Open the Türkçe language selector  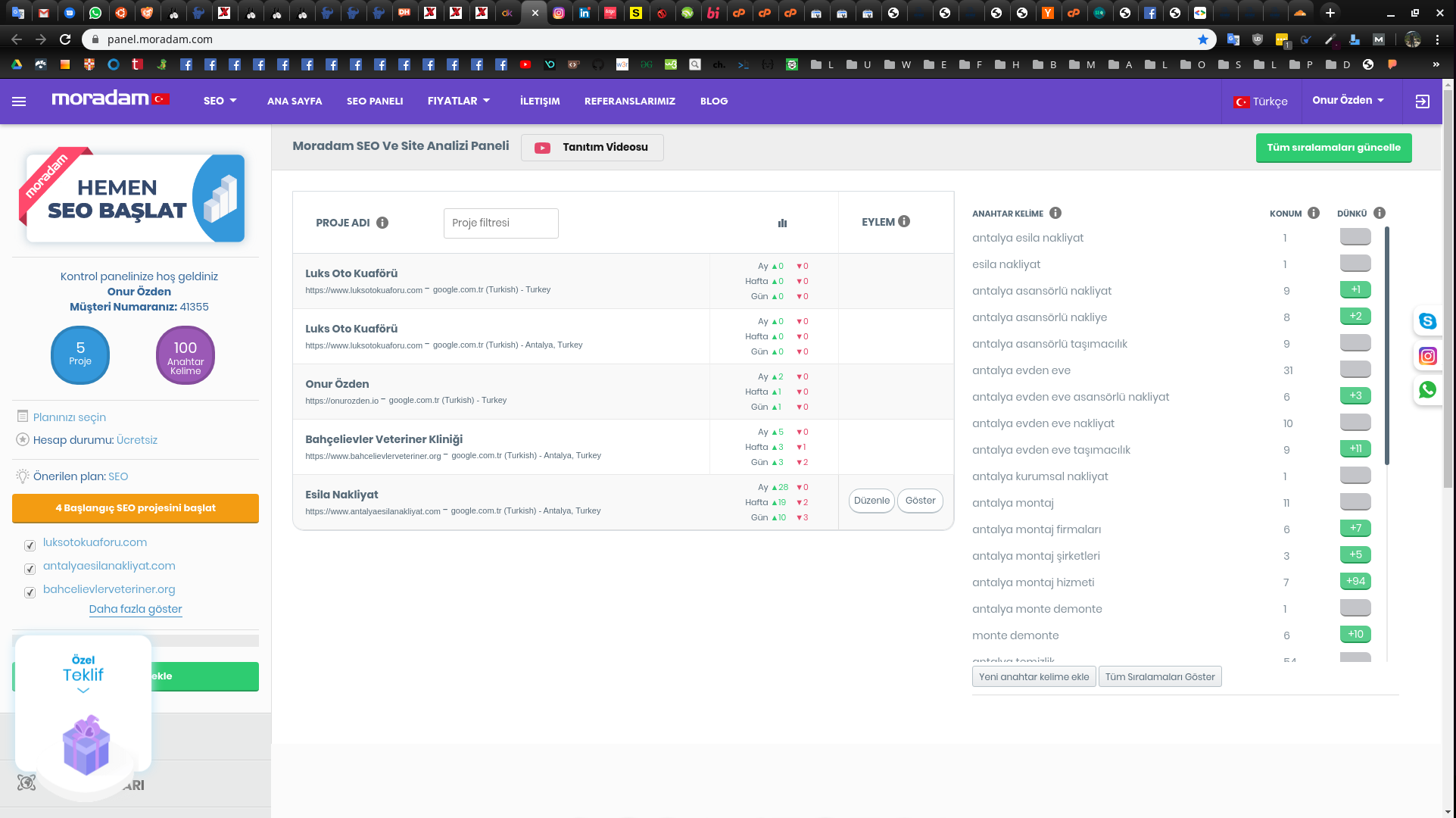pyautogui.click(x=1261, y=101)
